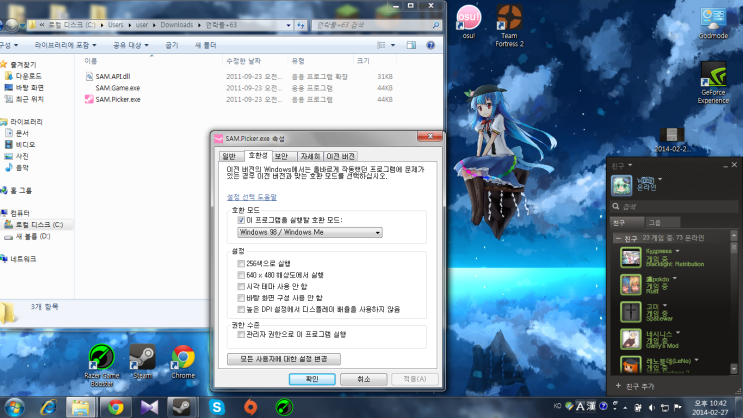Click the volume icon in system tray
This screenshot has height=418, width=743.
652,408
